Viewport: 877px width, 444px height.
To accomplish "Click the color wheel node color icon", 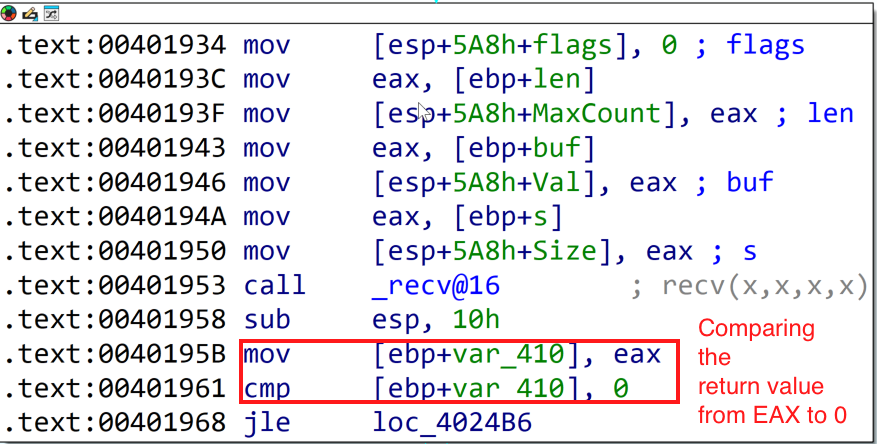I will coord(9,13).
